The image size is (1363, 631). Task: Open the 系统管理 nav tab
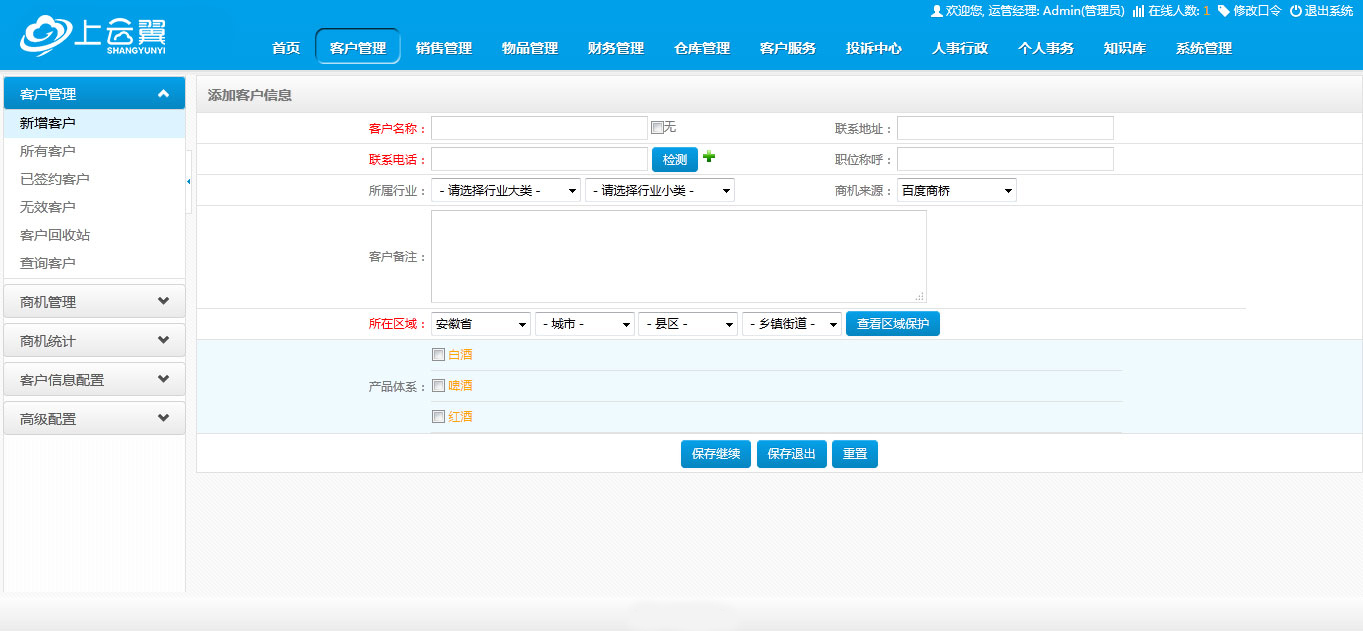1204,48
